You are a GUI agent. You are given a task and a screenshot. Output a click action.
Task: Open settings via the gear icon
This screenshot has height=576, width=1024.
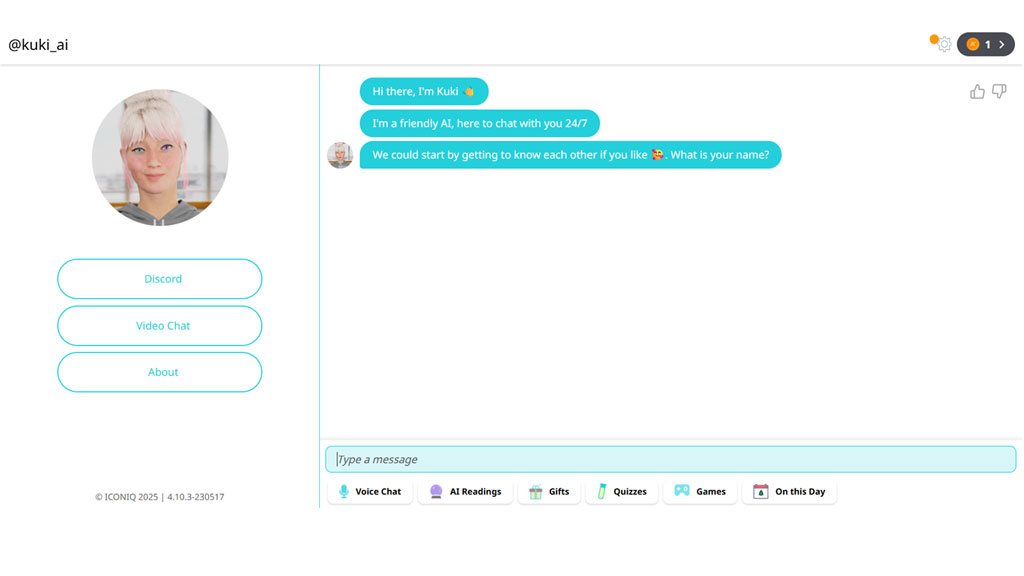point(944,44)
